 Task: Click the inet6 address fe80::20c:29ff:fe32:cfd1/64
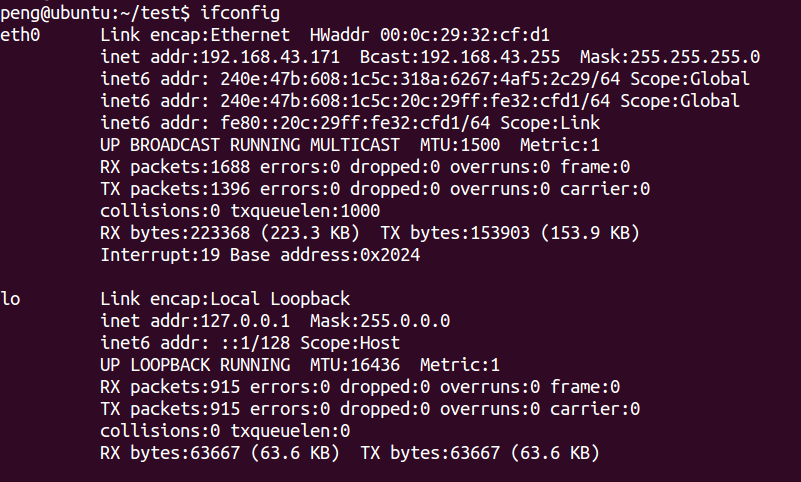coord(355,123)
